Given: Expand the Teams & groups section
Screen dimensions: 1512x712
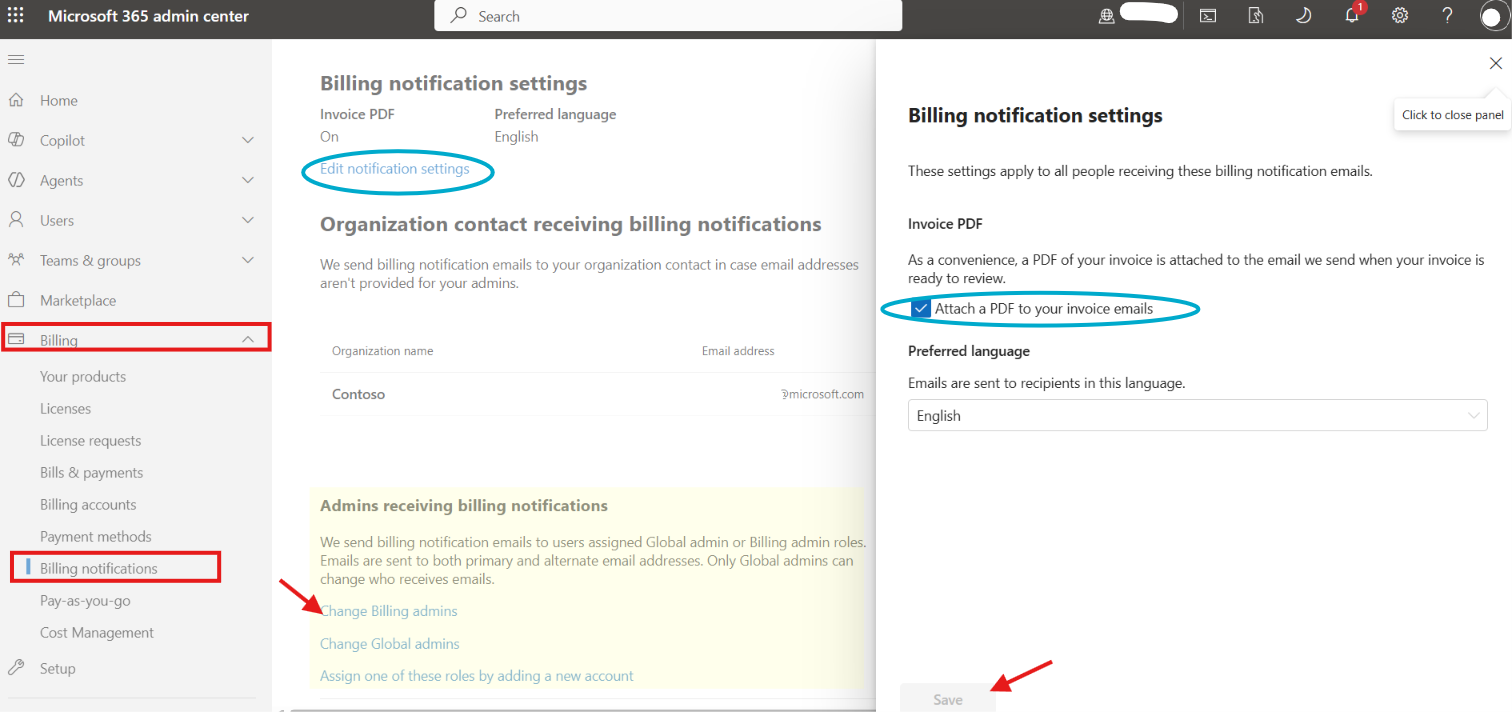Looking at the screenshot, I should click(248, 260).
